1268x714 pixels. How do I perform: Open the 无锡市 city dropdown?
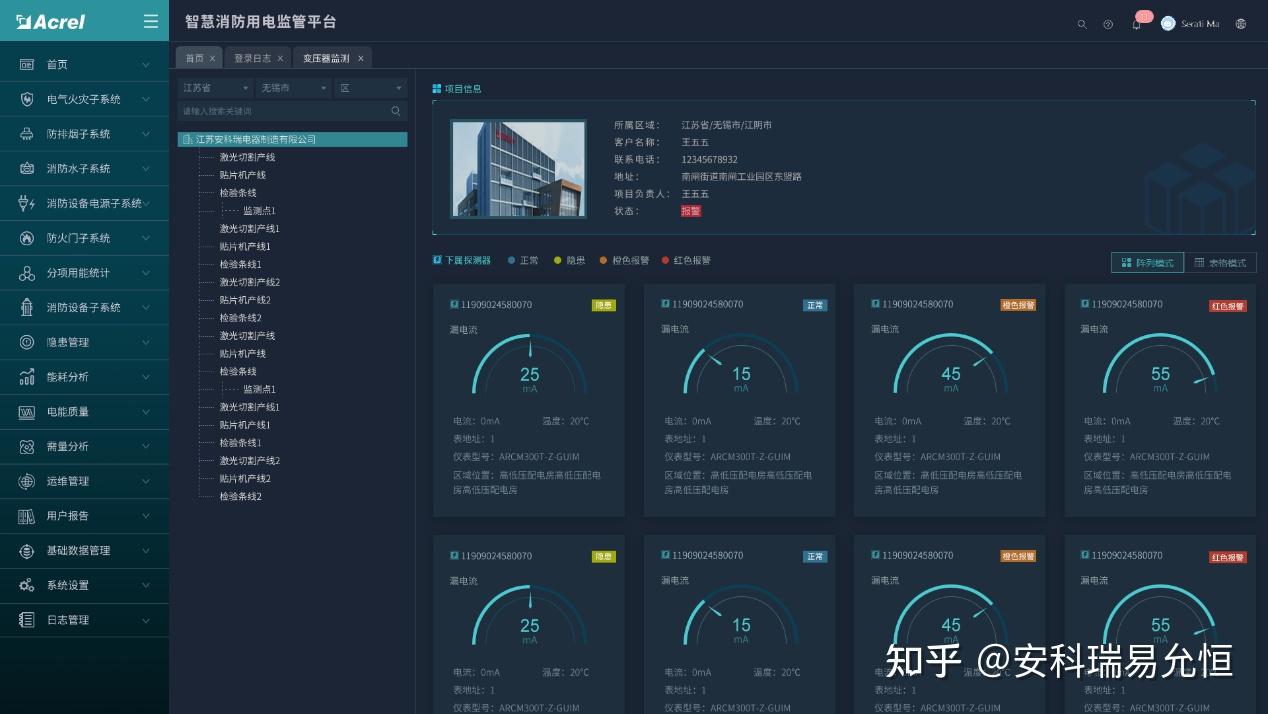[x=293, y=88]
